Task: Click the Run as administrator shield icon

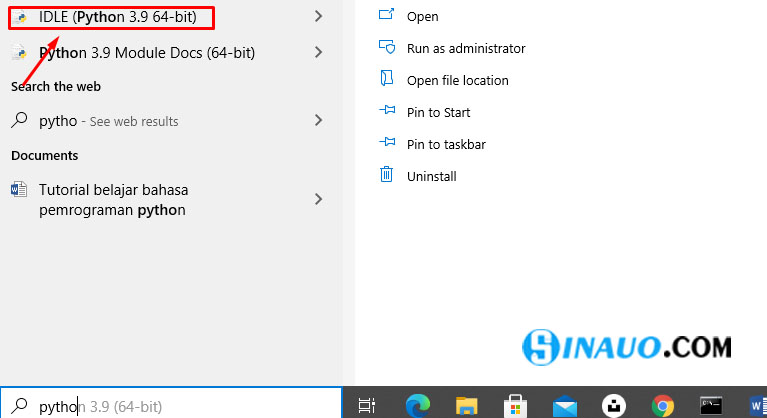Action: [387, 47]
